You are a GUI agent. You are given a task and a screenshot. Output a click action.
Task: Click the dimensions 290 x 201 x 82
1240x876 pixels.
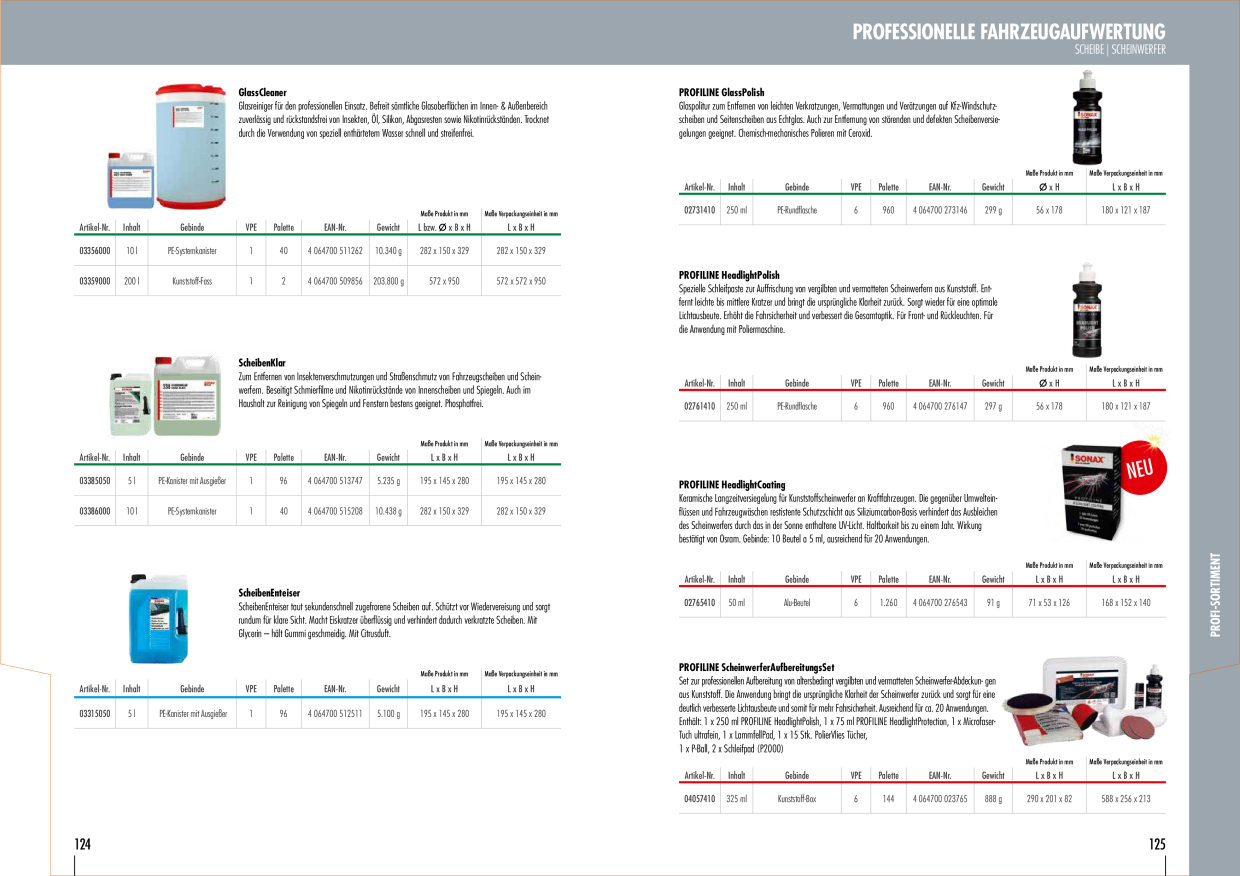click(1049, 799)
